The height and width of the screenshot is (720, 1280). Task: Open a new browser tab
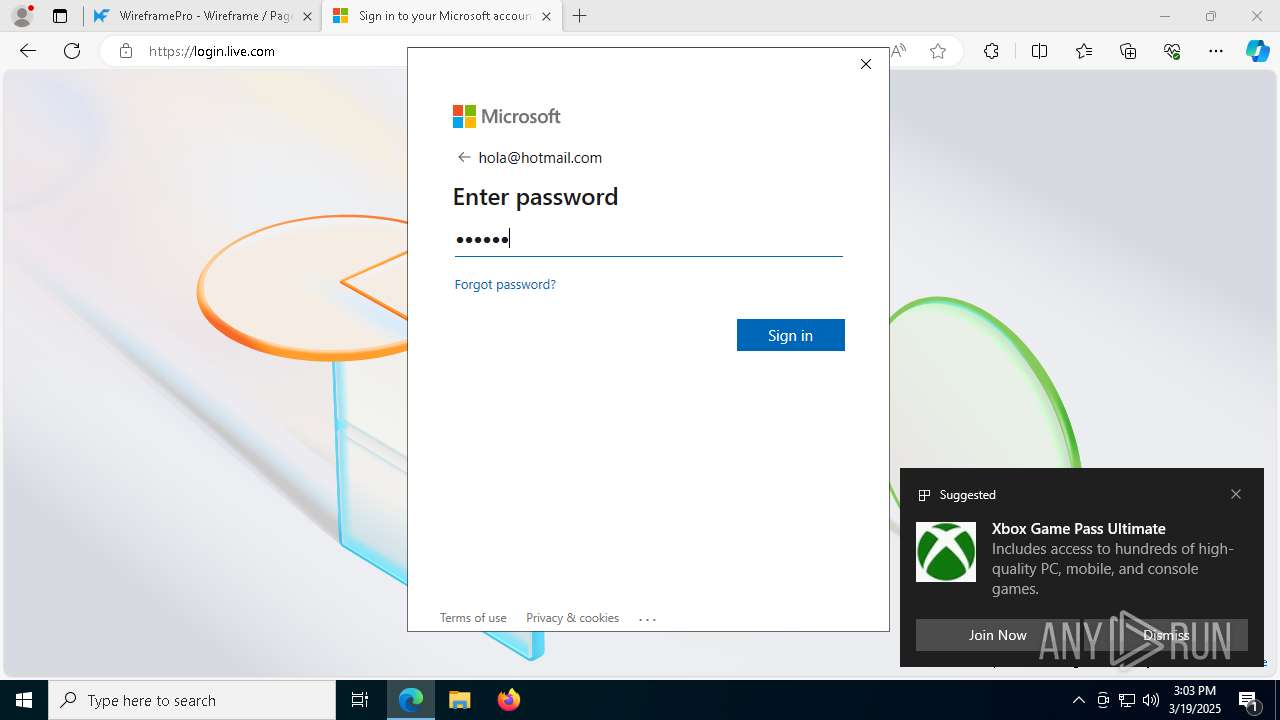point(580,16)
